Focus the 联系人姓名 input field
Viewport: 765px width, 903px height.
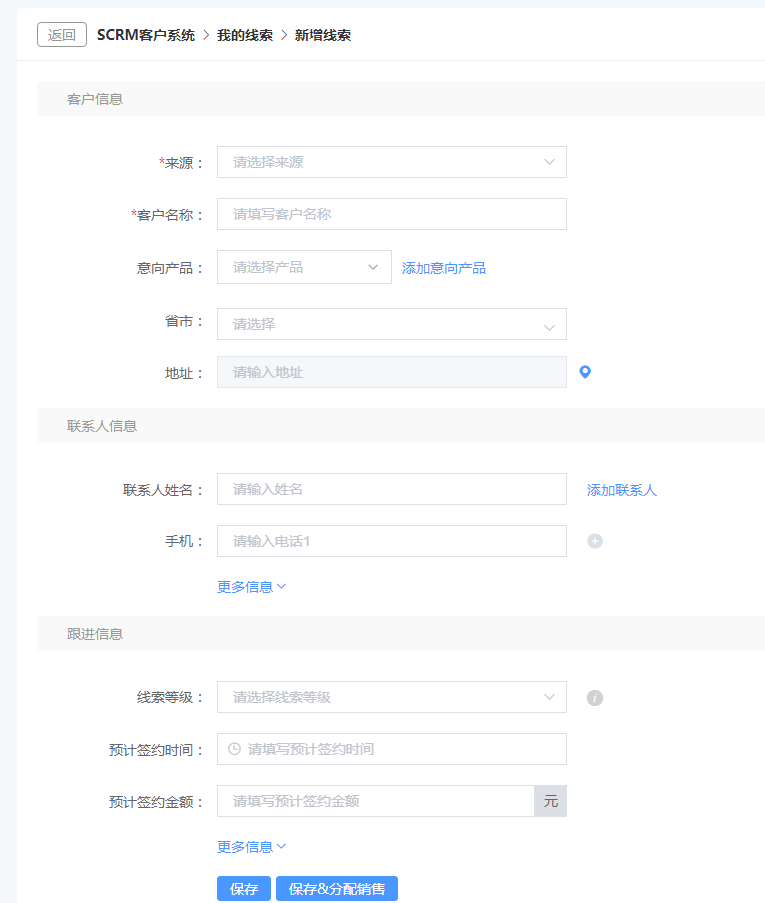[392, 489]
